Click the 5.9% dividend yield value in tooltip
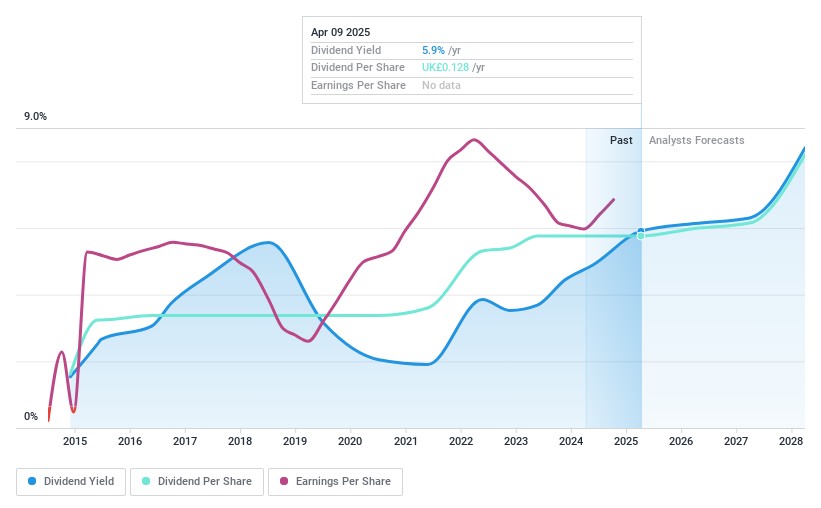The height and width of the screenshot is (508, 821). click(434, 49)
